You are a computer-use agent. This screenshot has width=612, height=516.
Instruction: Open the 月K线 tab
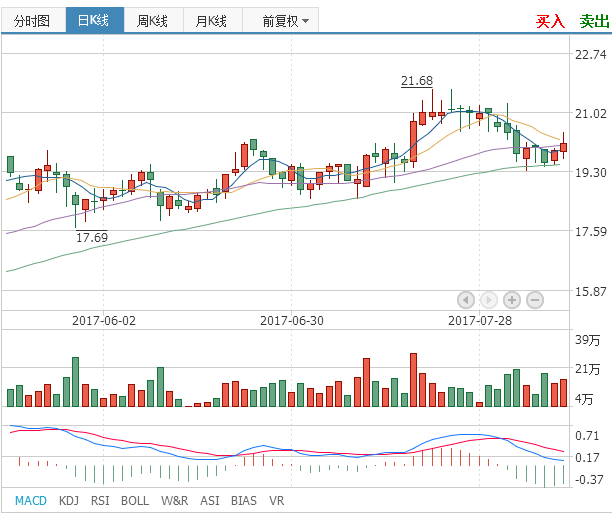pos(211,20)
